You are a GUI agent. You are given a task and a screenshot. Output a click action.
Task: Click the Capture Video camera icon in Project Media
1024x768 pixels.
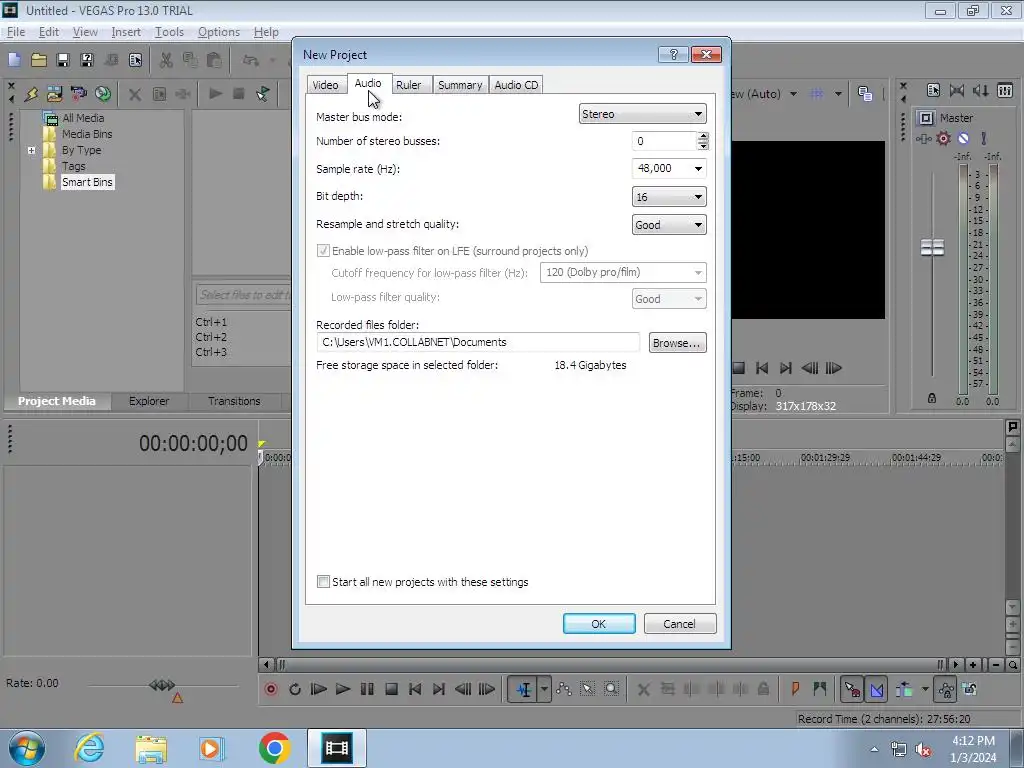click(x=78, y=93)
